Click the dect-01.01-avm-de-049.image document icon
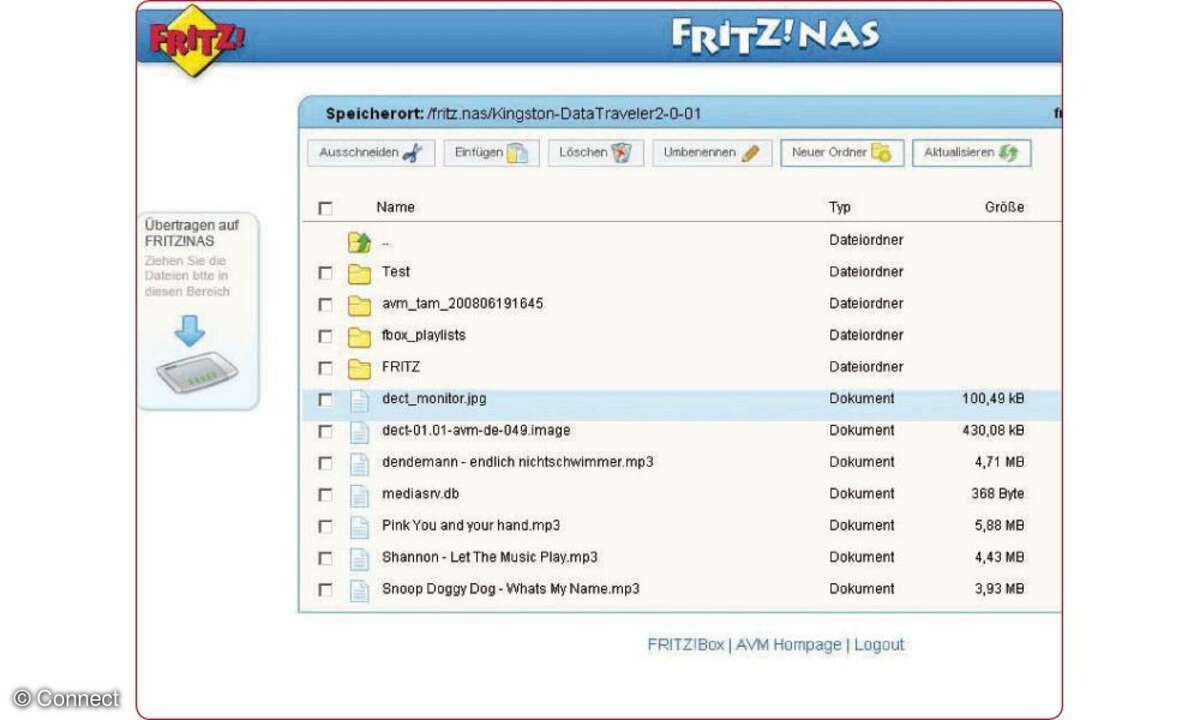 pyautogui.click(x=359, y=432)
